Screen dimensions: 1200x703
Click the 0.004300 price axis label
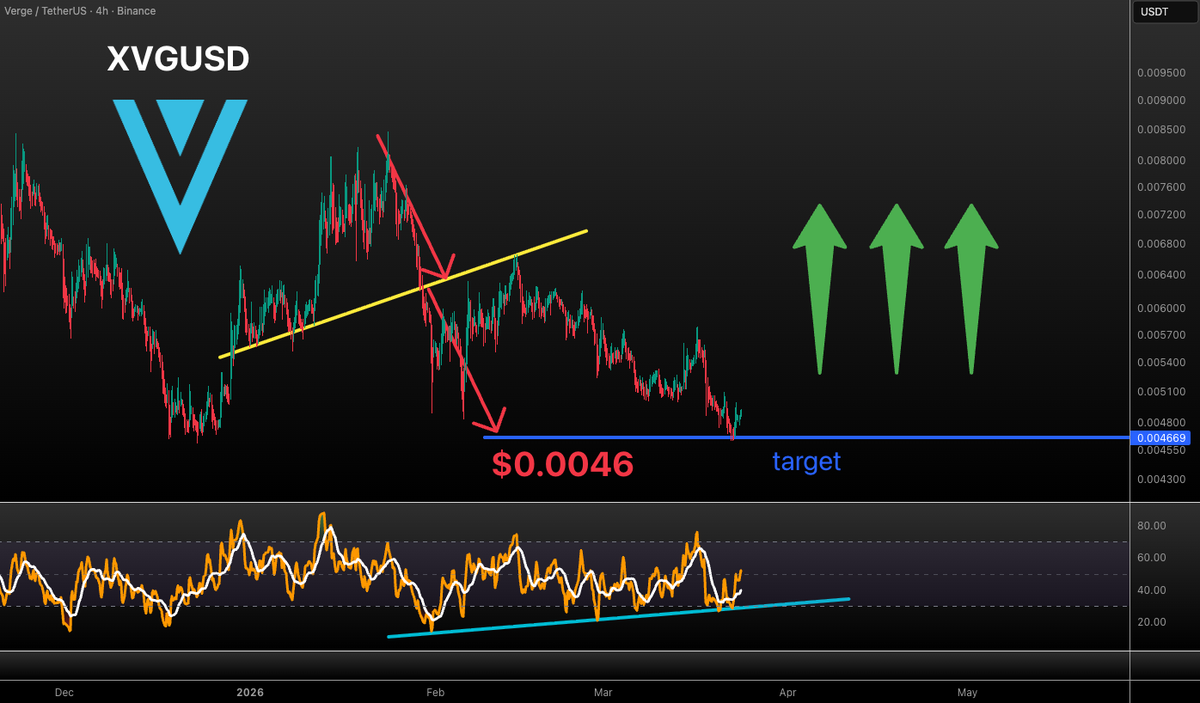click(1162, 481)
